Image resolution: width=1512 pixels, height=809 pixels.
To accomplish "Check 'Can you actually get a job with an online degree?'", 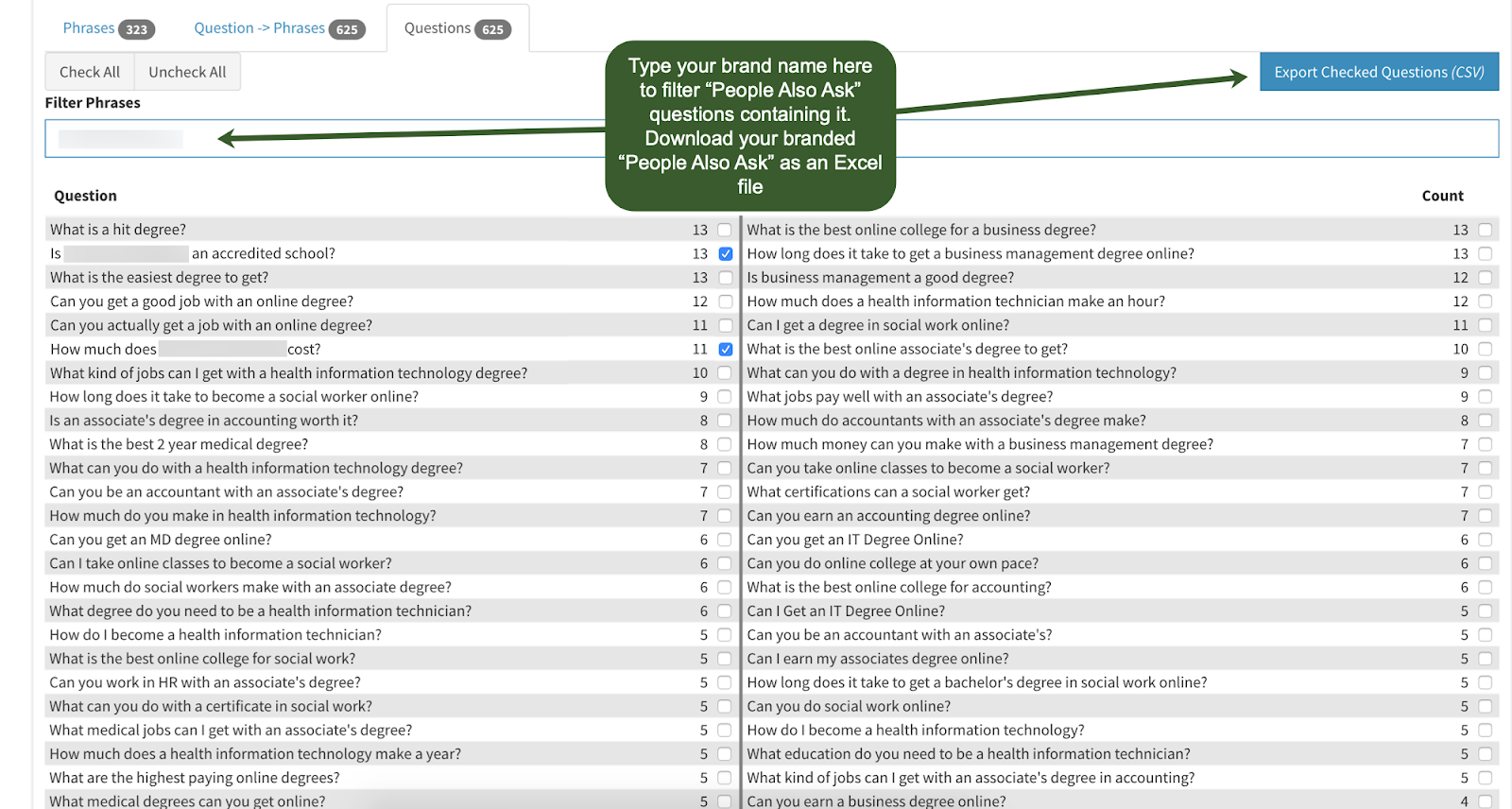I will [725, 325].
